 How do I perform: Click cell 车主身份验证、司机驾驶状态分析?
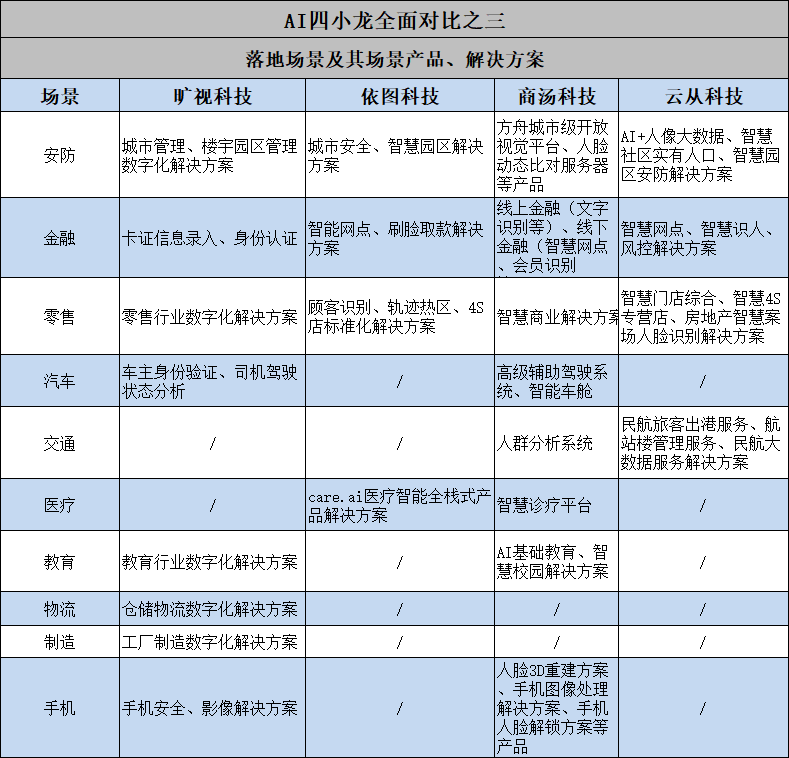[x=212, y=381]
